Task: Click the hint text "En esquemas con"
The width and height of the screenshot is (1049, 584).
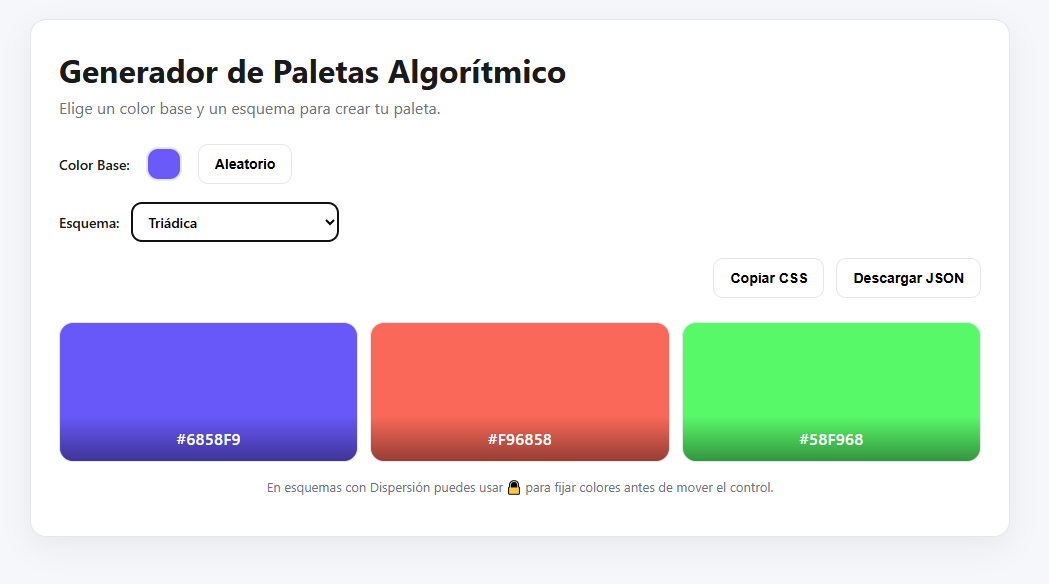Action: coord(312,488)
